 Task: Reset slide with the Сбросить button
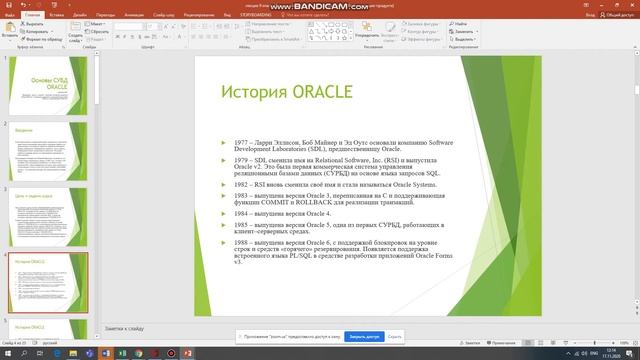point(97,31)
